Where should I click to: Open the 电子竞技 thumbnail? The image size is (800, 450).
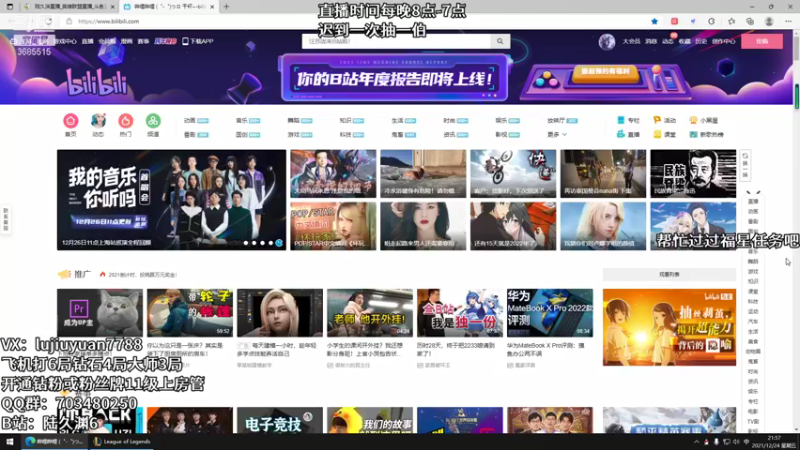(x=280, y=420)
